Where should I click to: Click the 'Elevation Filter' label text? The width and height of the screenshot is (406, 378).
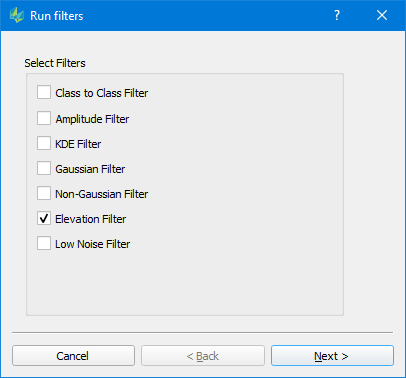[91, 219]
